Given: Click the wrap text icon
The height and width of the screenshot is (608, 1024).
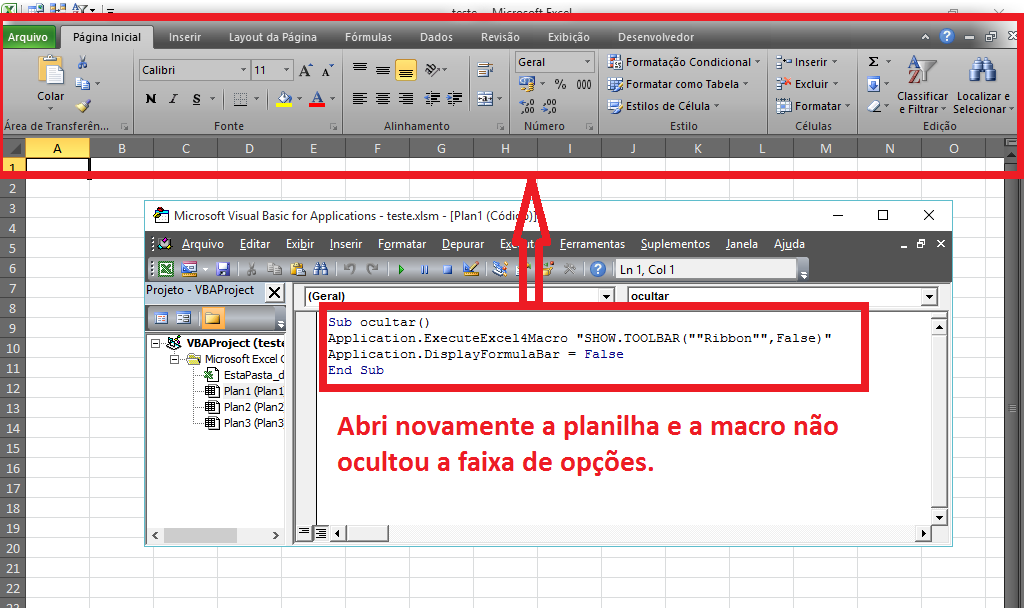Looking at the screenshot, I should (x=485, y=70).
